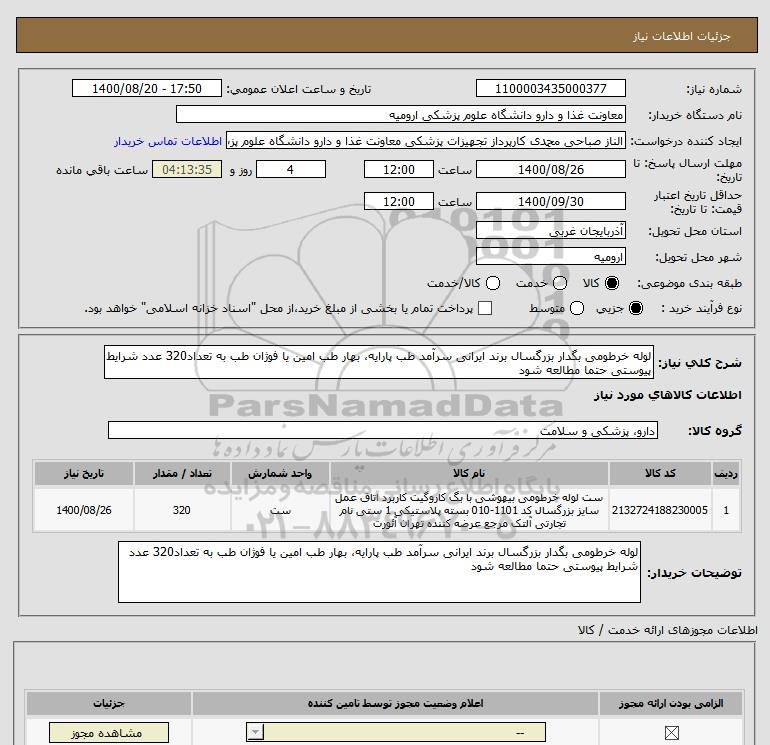
Task: Click the شماره نیاز number field
Action: tap(550, 89)
